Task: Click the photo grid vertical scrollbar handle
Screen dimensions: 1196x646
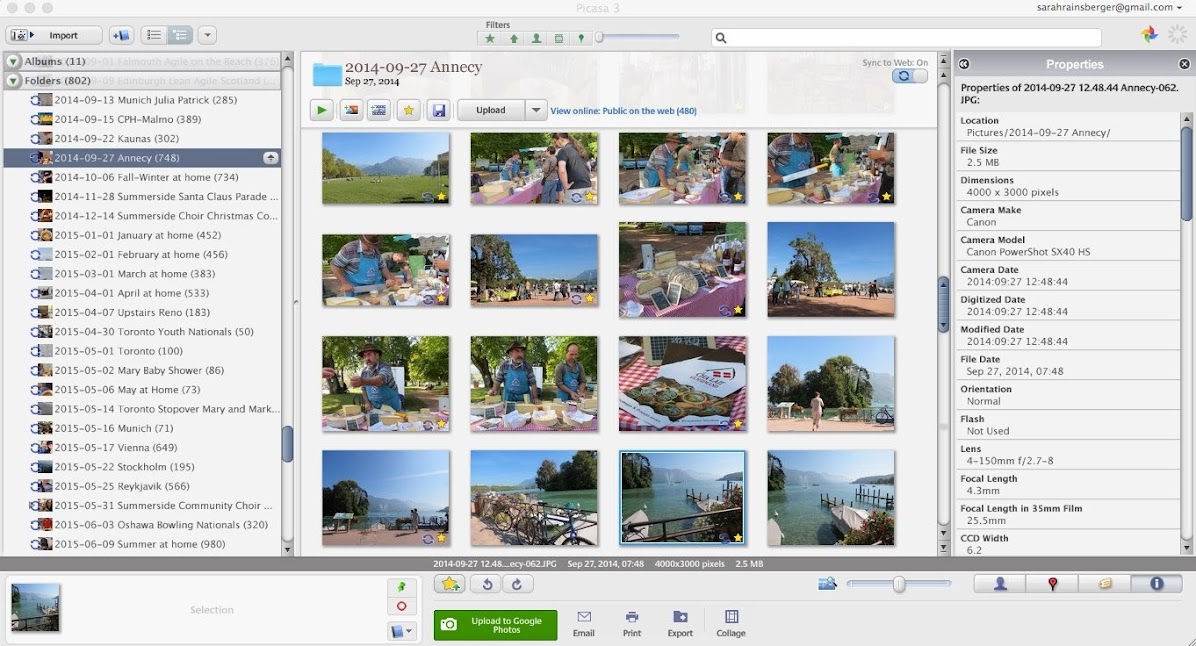Action: click(x=944, y=304)
